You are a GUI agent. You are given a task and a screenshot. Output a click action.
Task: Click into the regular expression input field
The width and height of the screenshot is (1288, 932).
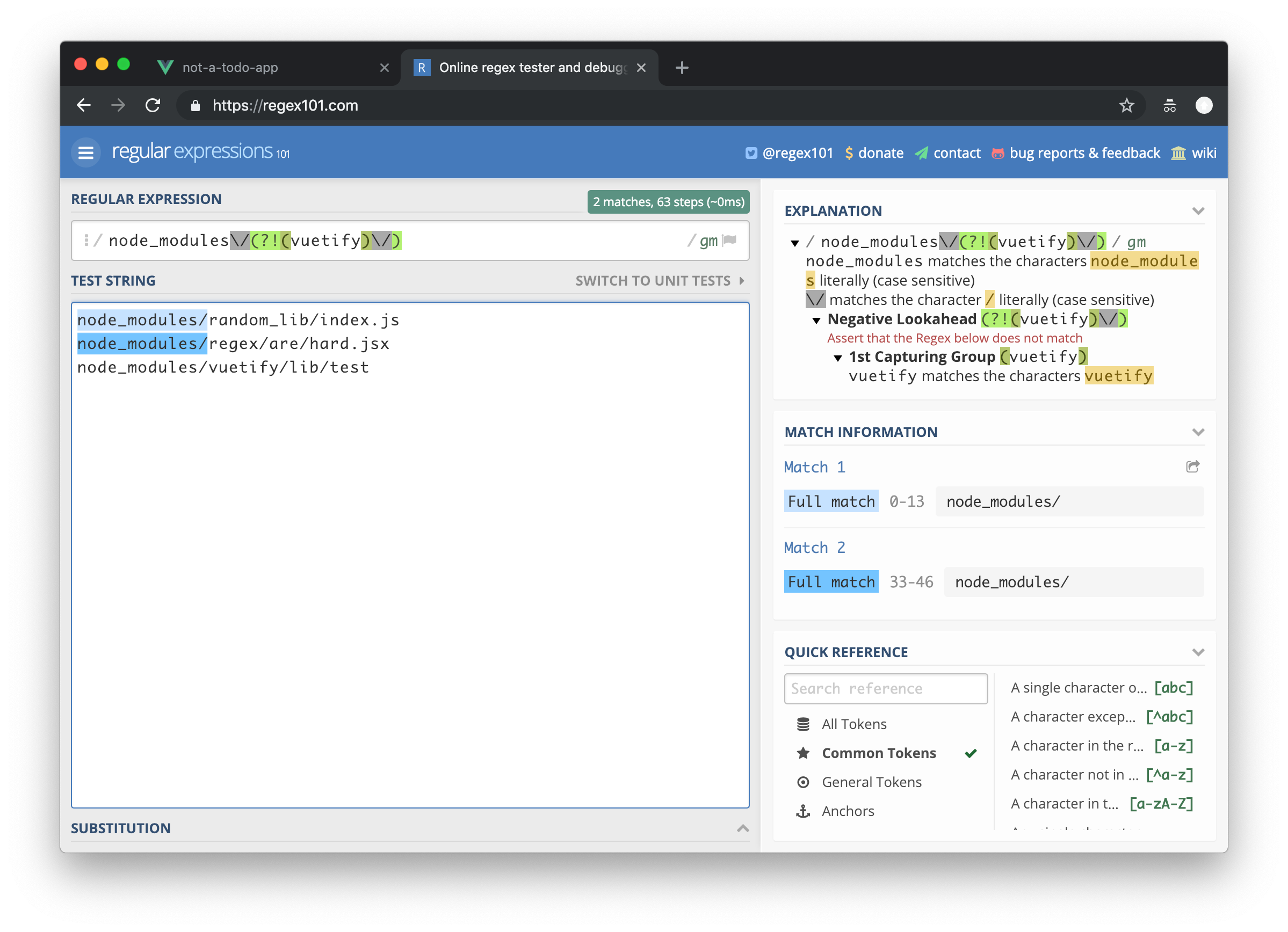(397, 241)
